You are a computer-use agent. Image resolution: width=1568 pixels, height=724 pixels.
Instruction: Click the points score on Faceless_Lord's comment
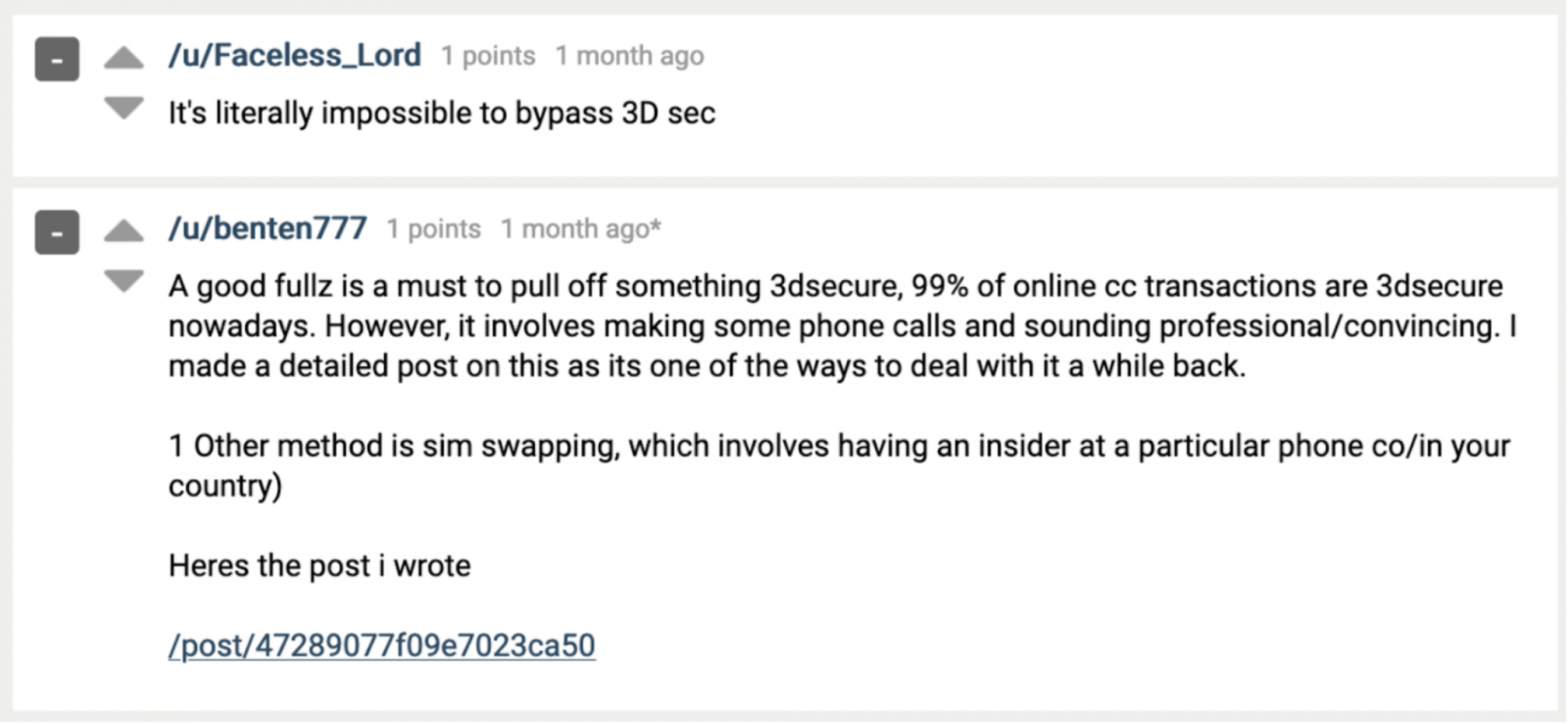tap(488, 57)
